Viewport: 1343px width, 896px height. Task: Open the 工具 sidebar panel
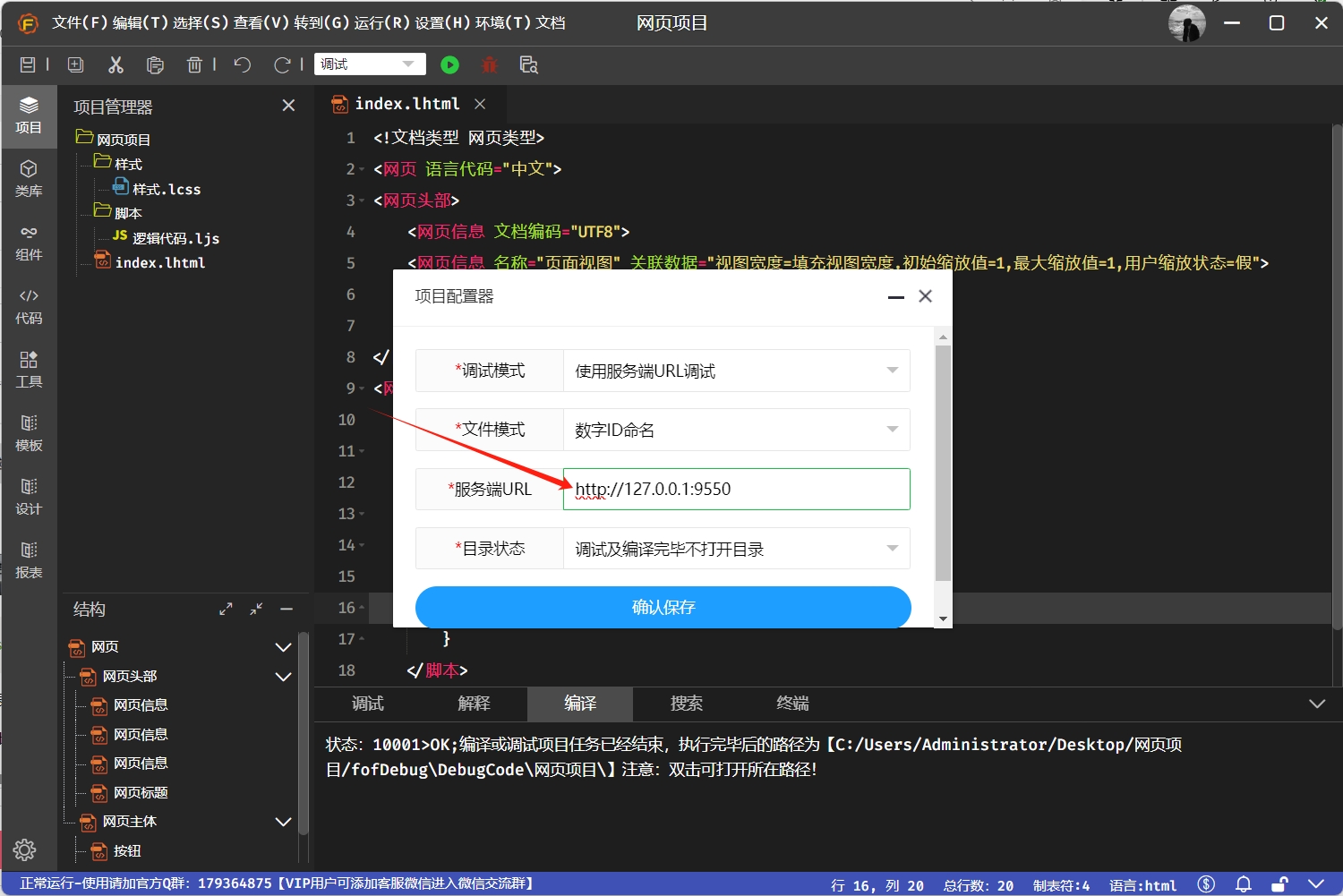tap(29, 371)
